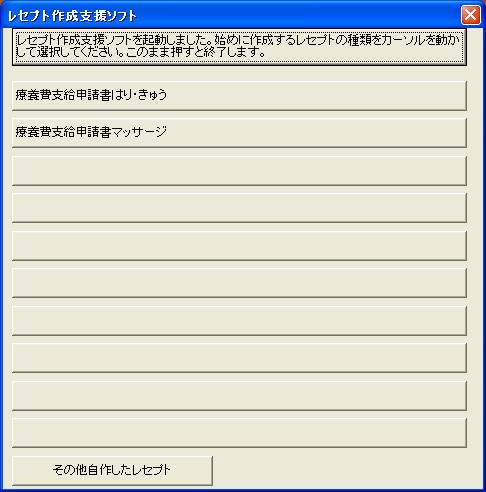
Task: Click fourth blank receipt button in list
Action: point(239,283)
